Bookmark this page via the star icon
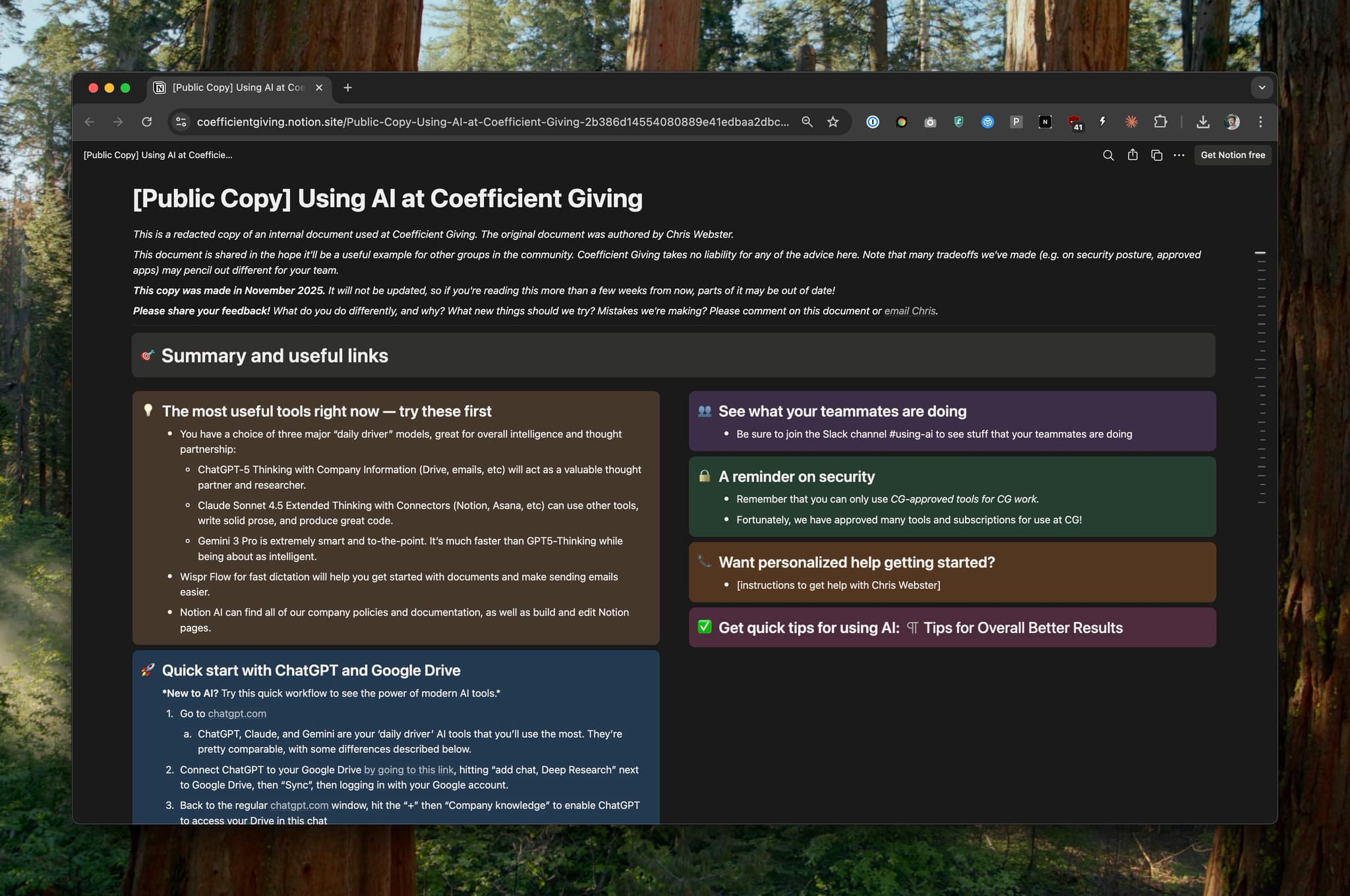The image size is (1350, 896). (x=833, y=122)
